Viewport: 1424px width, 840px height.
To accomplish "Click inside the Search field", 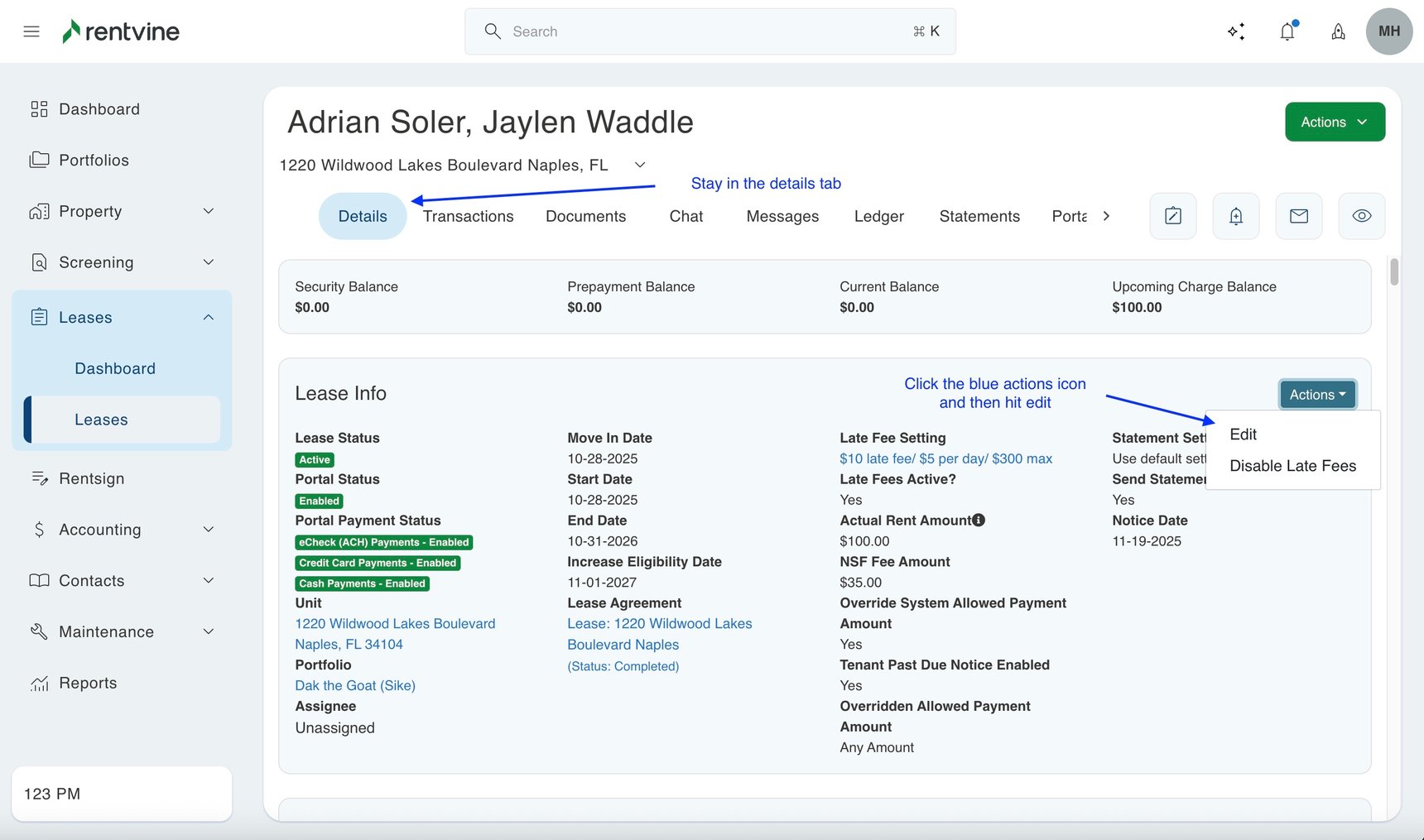I will coord(710,31).
